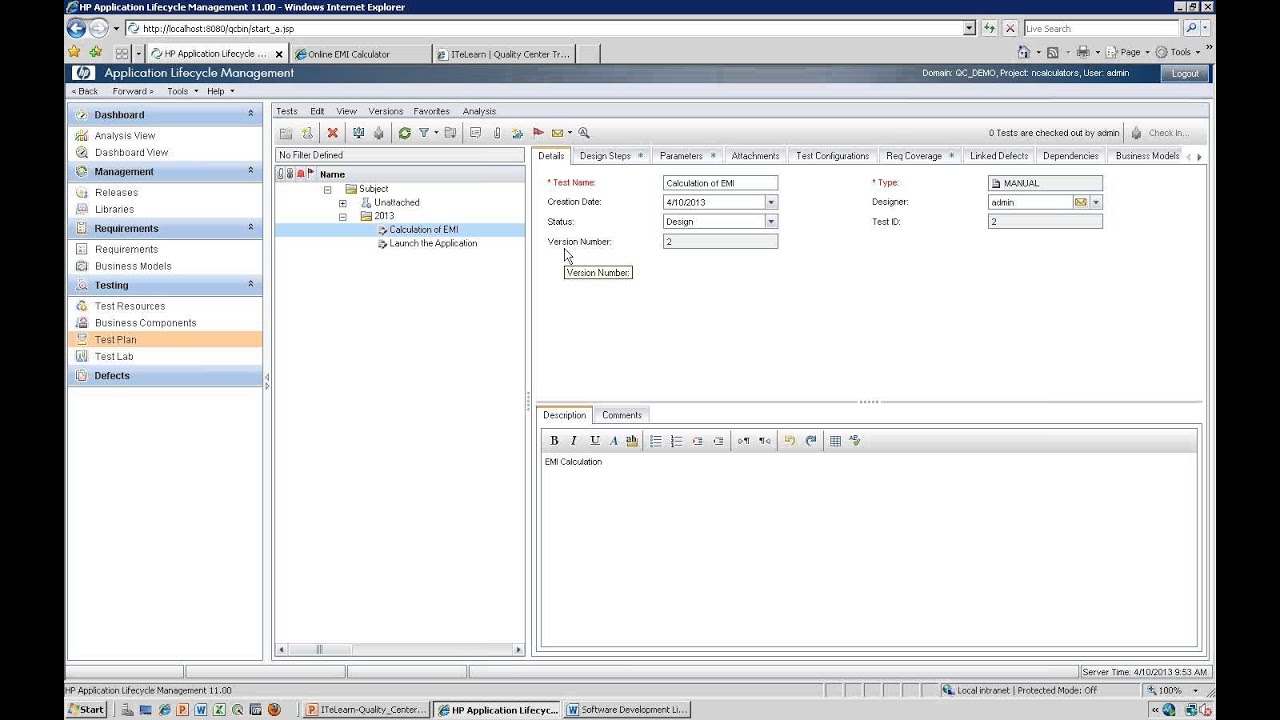Switch to the Attachments tab
Viewport: 1280px width, 720px height.
pos(755,156)
